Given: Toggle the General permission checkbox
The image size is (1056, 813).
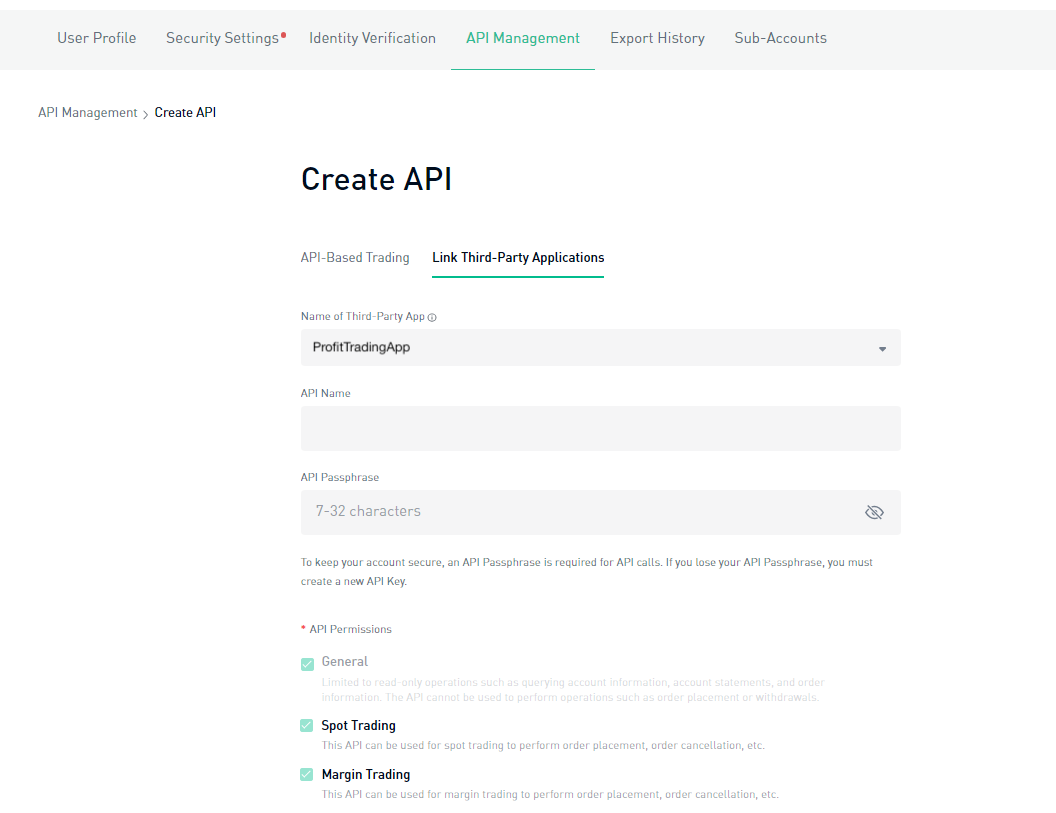Looking at the screenshot, I should pos(307,663).
